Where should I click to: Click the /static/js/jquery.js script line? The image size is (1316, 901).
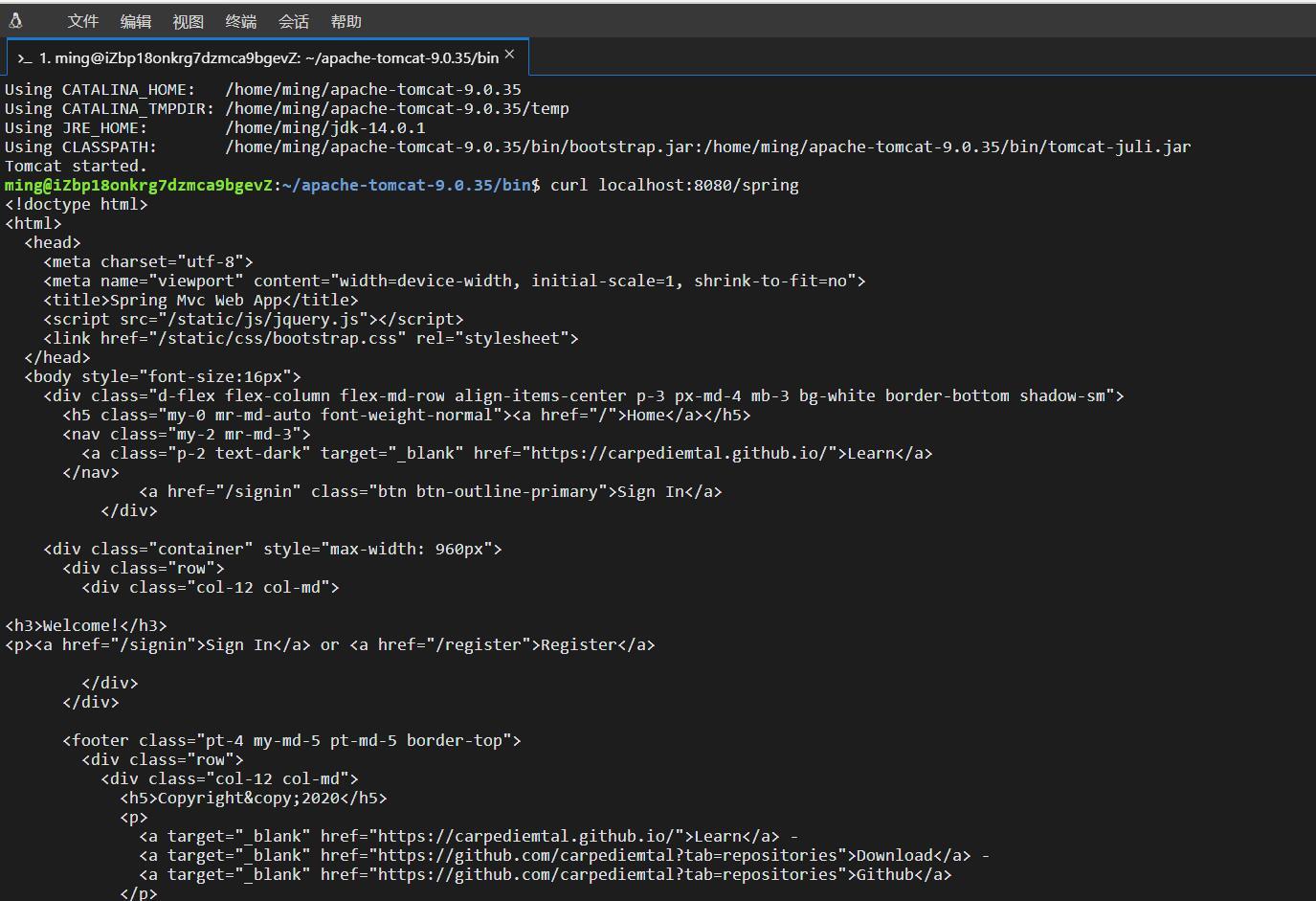pos(254,319)
